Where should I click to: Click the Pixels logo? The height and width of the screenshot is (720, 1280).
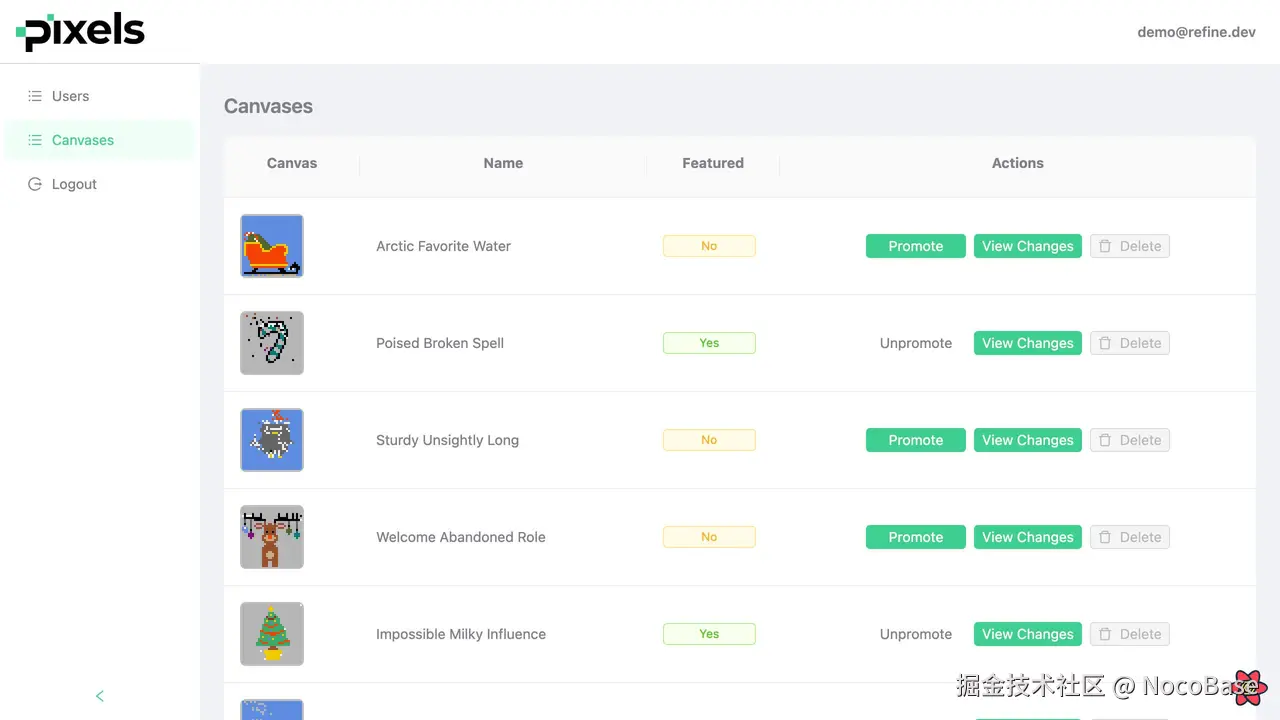(x=80, y=32)
